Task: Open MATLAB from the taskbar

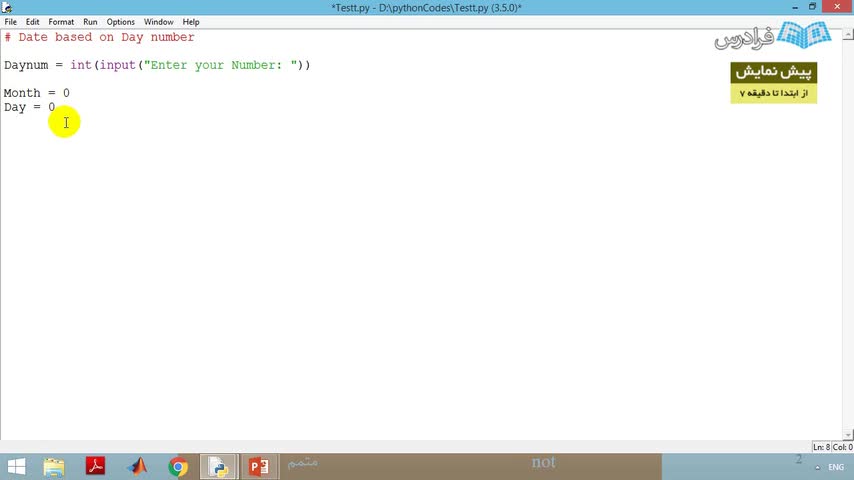Action: tap(137, 467)
